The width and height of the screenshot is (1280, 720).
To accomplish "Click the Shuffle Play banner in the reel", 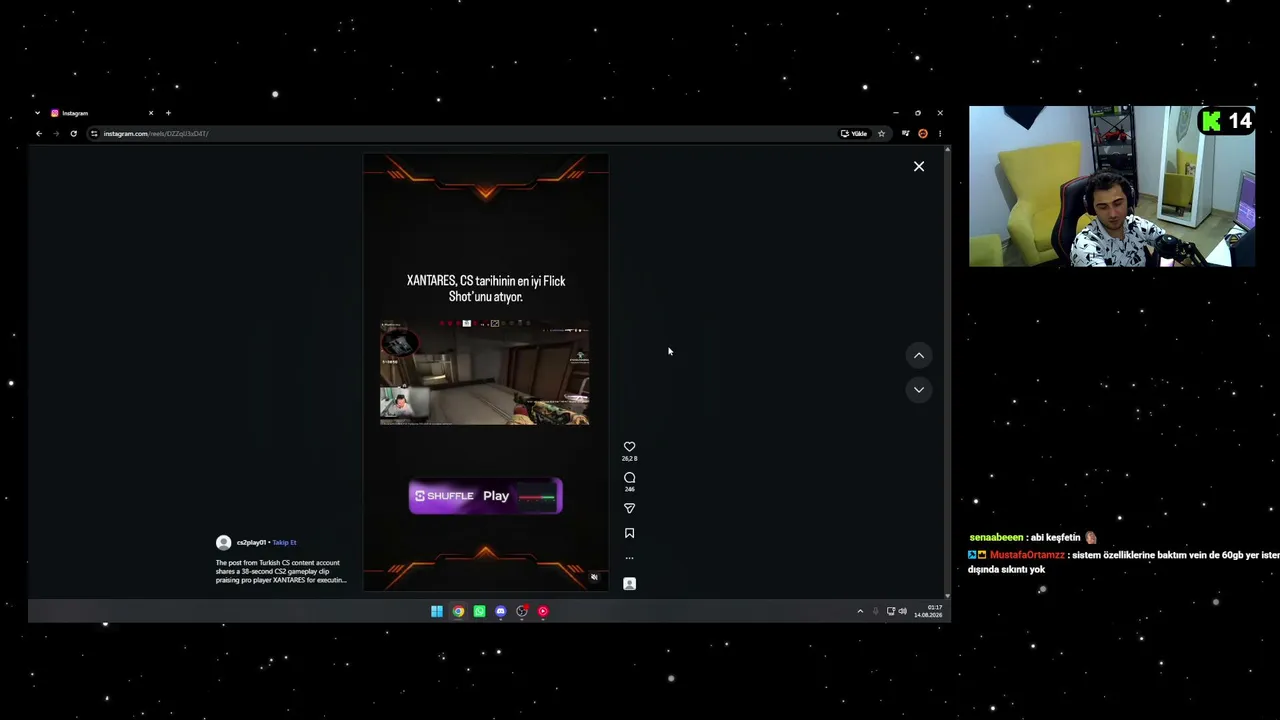I will pyautogui.click(x=486, y=496).
